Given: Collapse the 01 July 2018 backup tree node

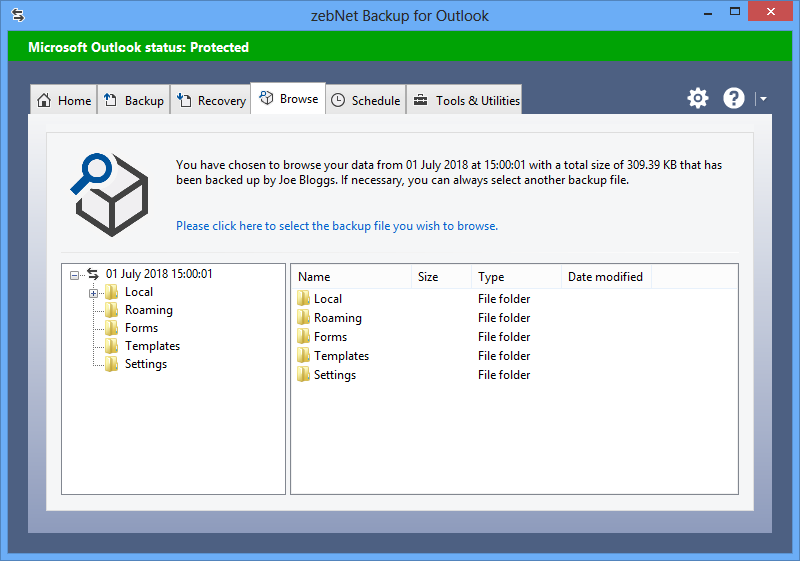Looking at the screenshot, I should click(74, 275).
